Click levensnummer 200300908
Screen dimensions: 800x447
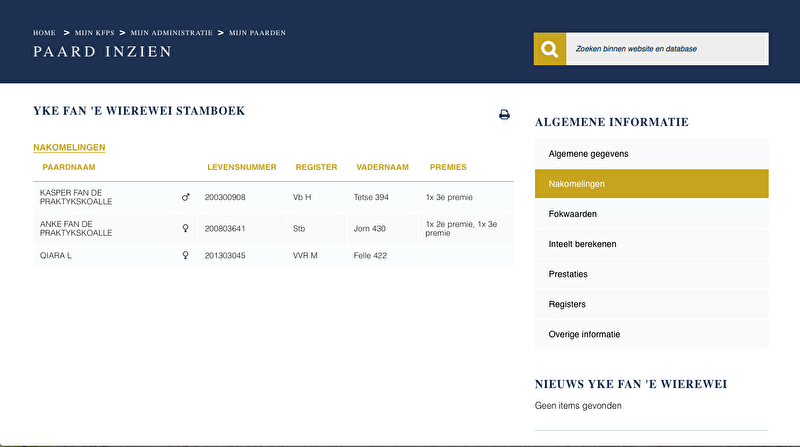click(x=225, y=197)
